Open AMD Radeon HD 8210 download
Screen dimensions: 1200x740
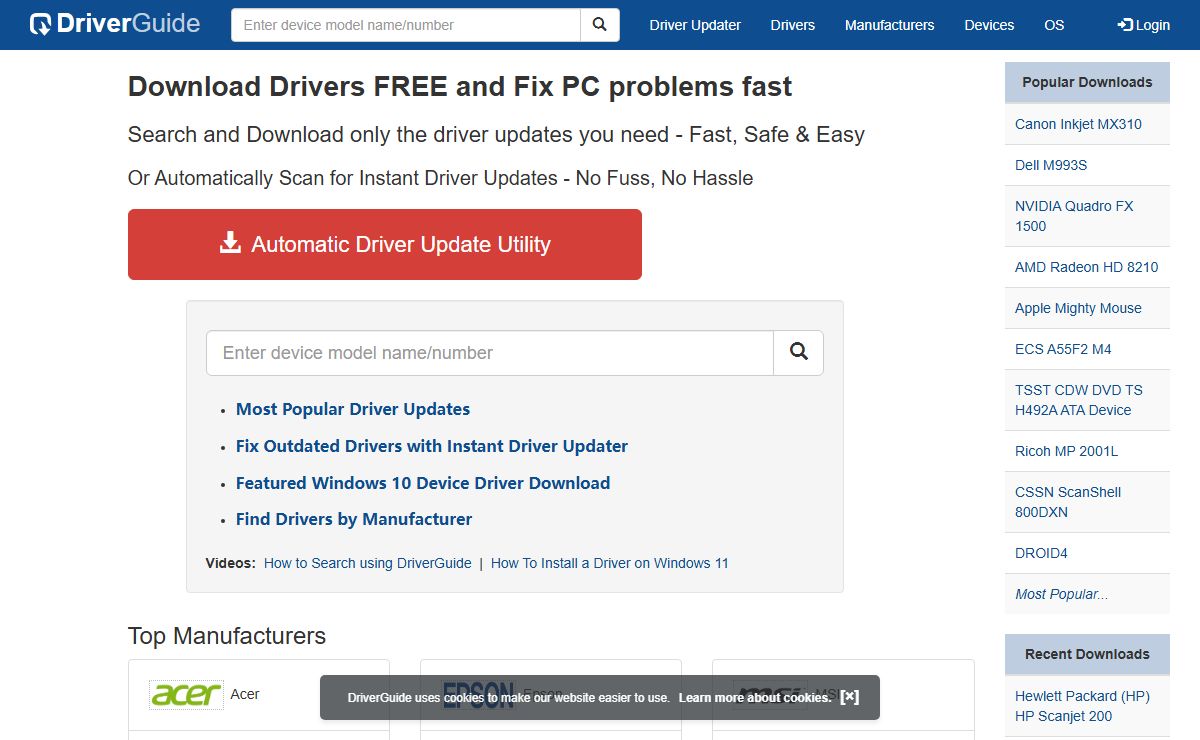[x=1086, y=267]
